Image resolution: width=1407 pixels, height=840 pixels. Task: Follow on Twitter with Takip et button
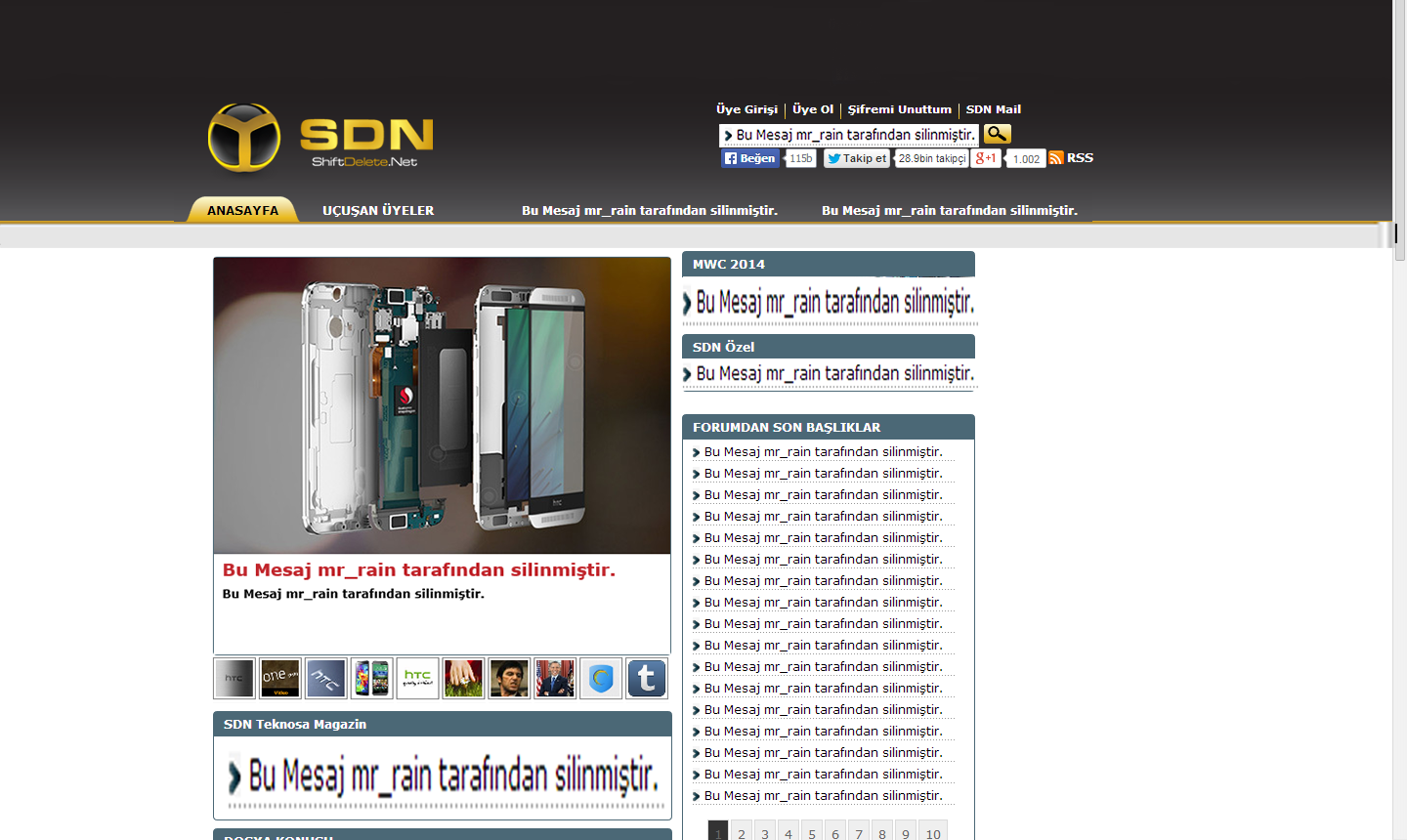tap(857, 158)
